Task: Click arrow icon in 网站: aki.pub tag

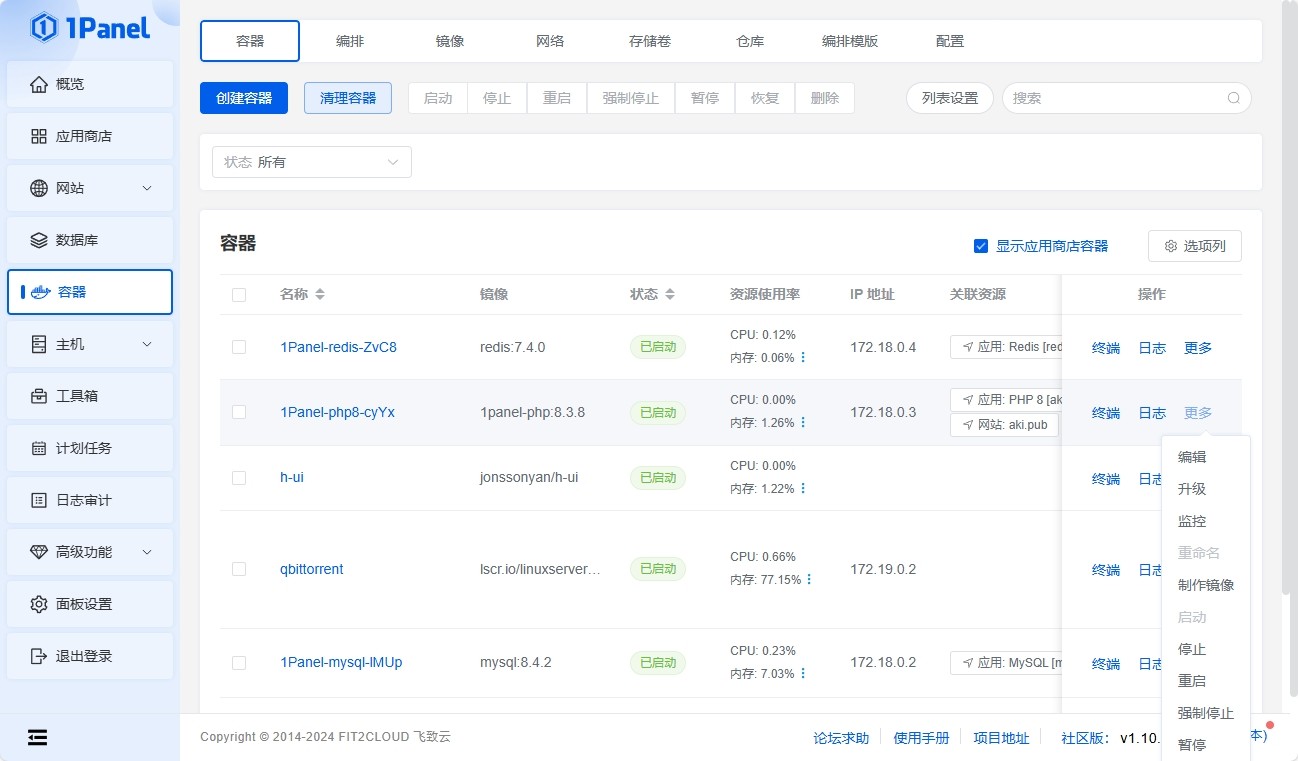Action: [x=968, y=425]
